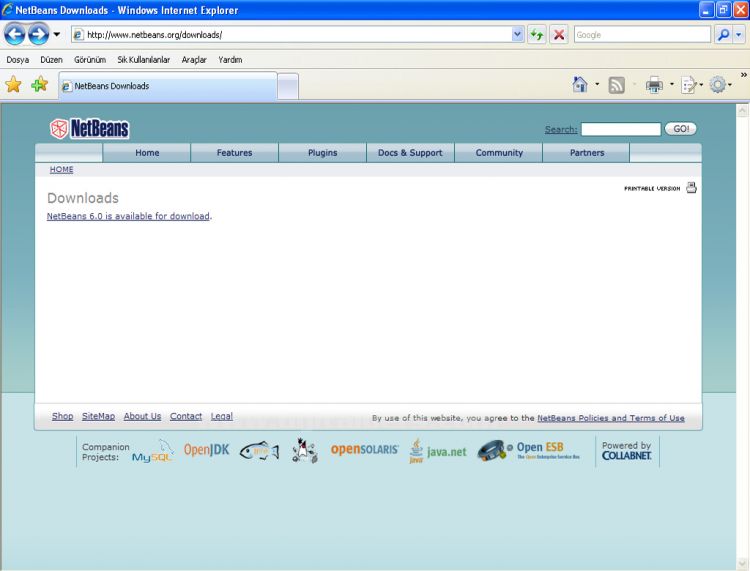The width and height of the screenshot is (750, 571).
Task: Open the Sık Kullanılanlar menu
Action: (x=143, y=60)
